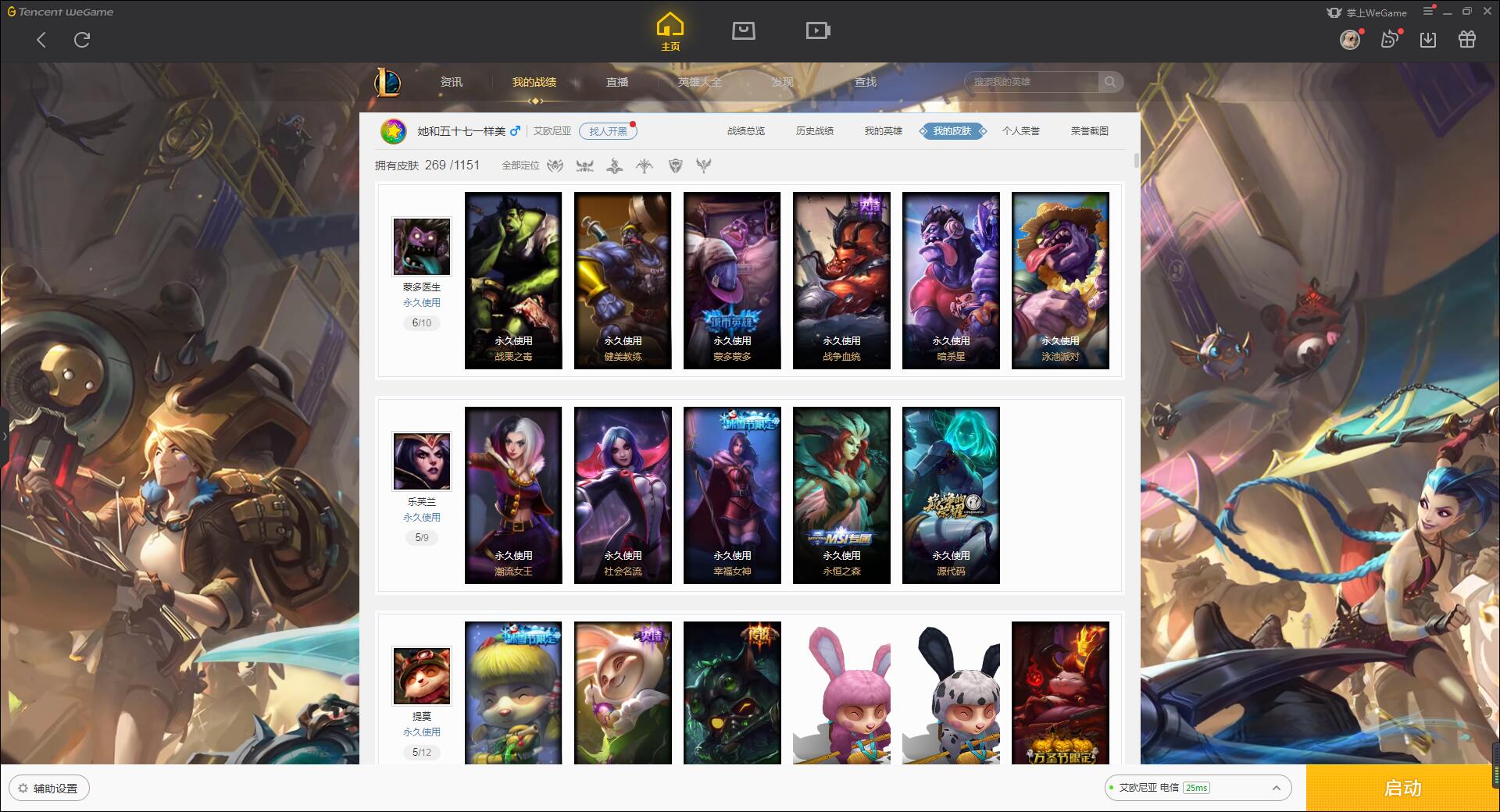The width and height of the screenshot is (1500, 812).
Task: Click the 5/9 skin count for 乐芙兰
Action: [x=422, y=537]
